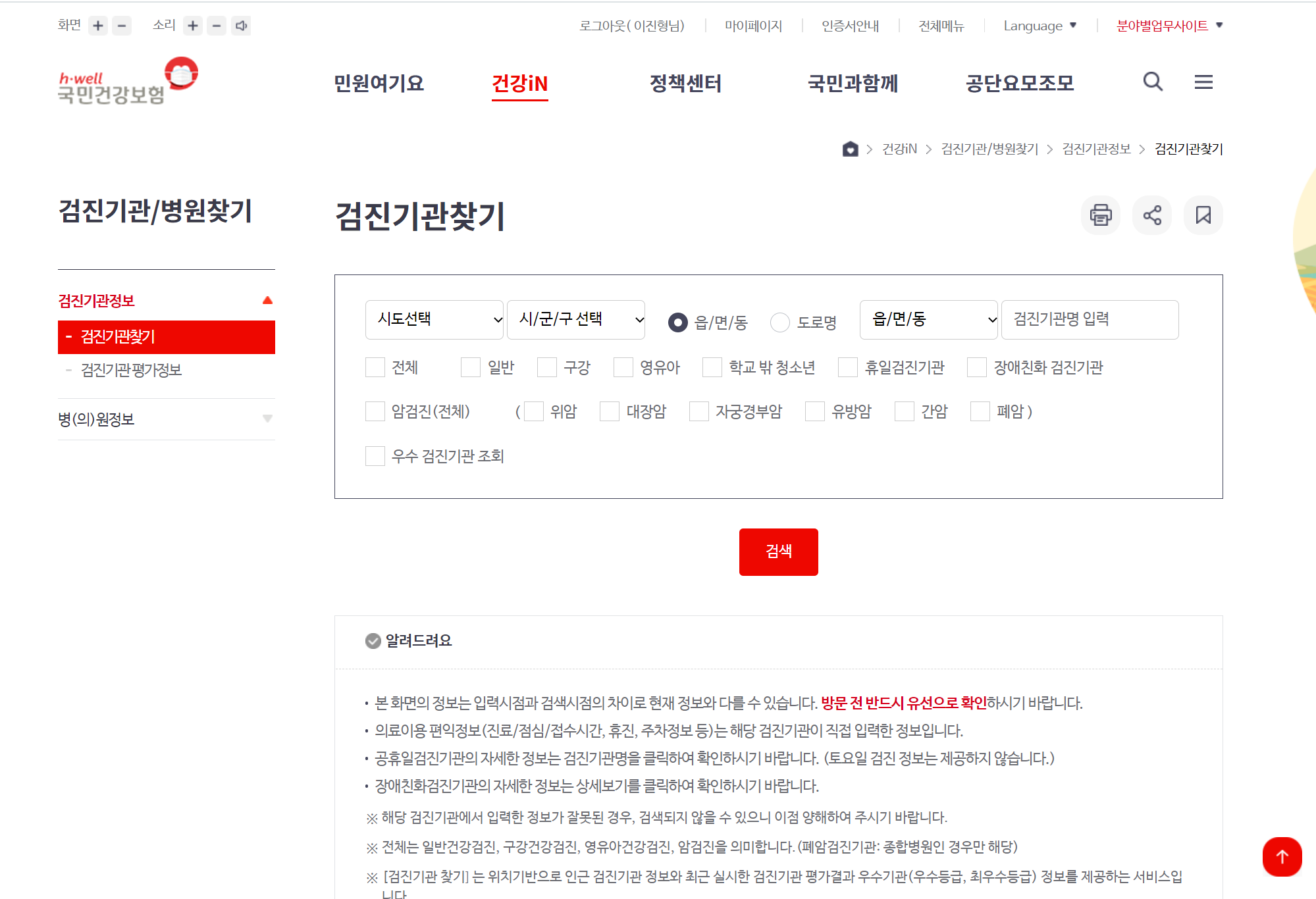The height and width of the screenshot is (899, 1316).
Task: Expand the 병(의)원정보 sidebar section
Action: [166, 419]
